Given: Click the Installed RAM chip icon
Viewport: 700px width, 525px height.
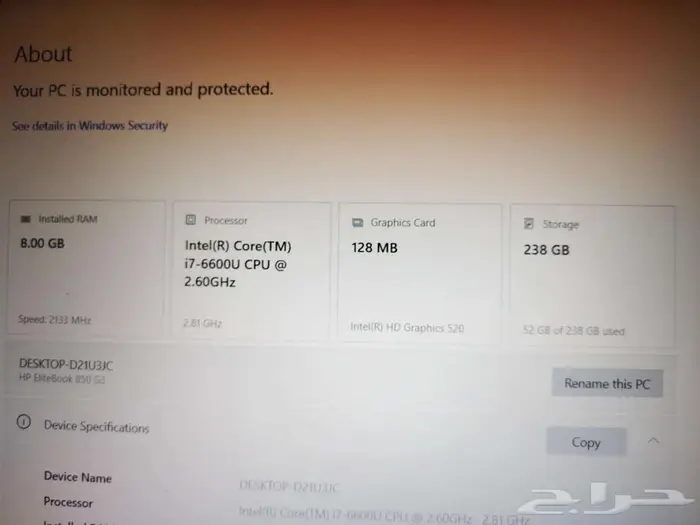Looking at the screenshot, I should (x=26, y=219).
